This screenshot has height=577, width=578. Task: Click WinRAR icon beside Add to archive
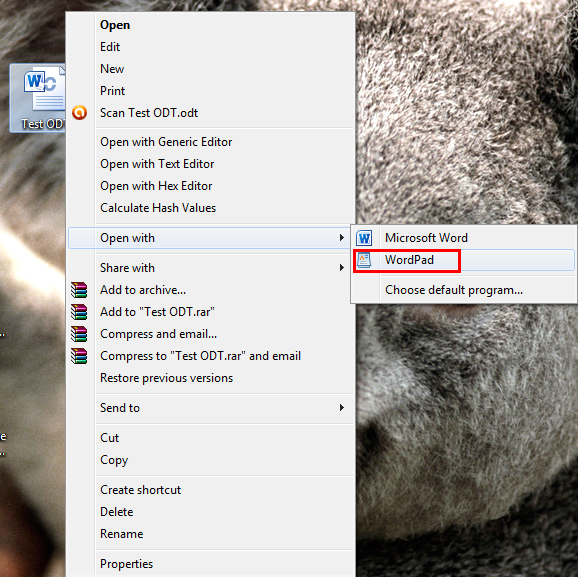tap(79, 290)
